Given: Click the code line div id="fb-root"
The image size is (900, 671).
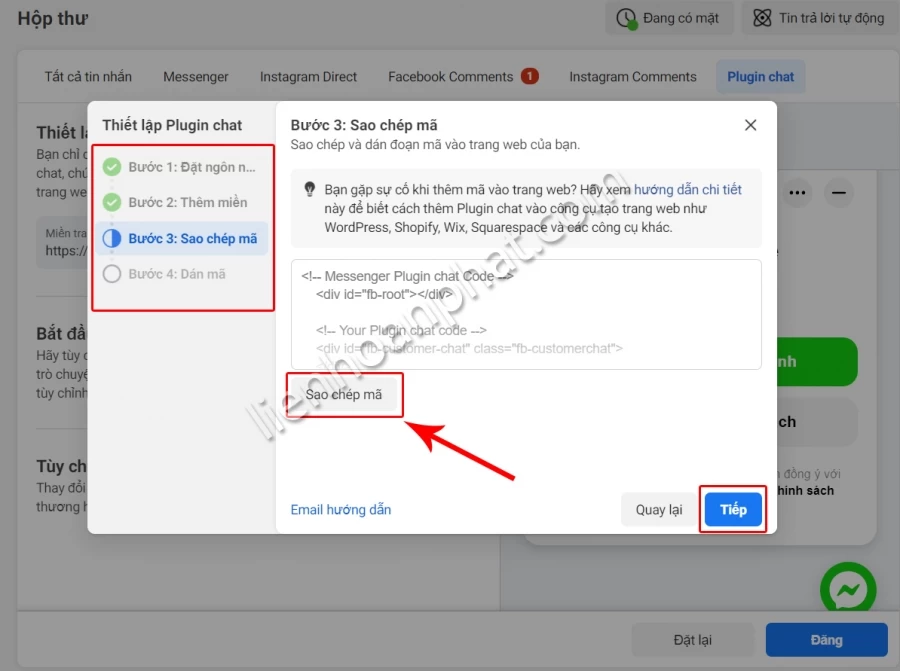Looking at the screenshot, I should pos(383,294).
